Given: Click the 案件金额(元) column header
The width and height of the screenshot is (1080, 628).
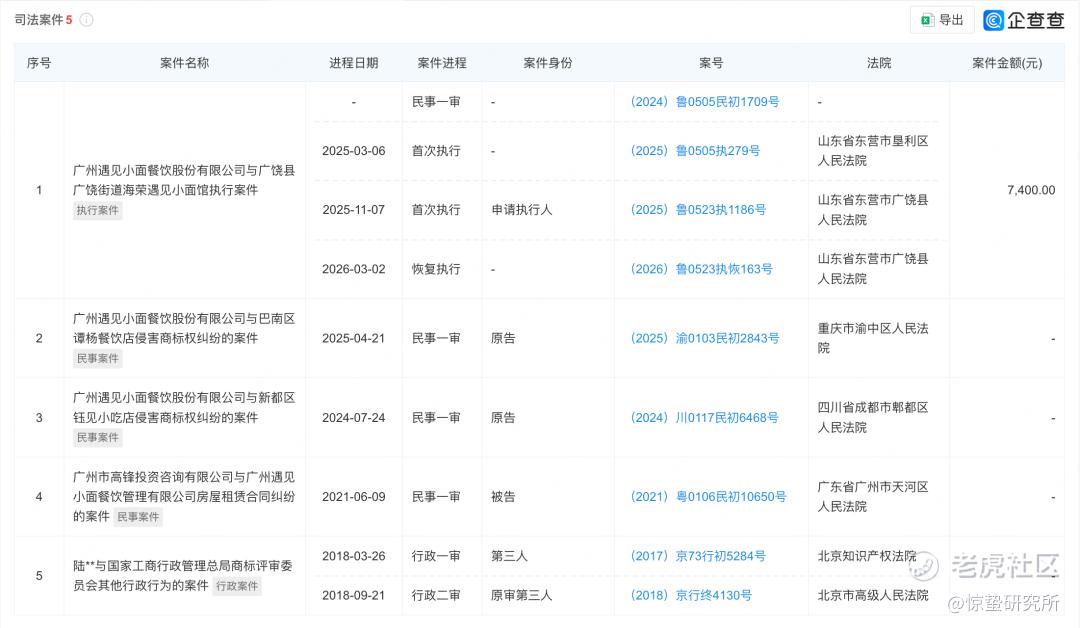Looking at the screenshot, I should pos(1007,63).
